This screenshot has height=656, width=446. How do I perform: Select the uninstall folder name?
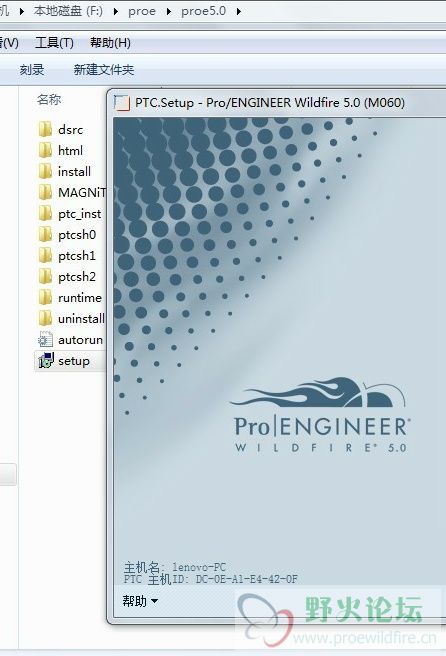tap(81, 319)
